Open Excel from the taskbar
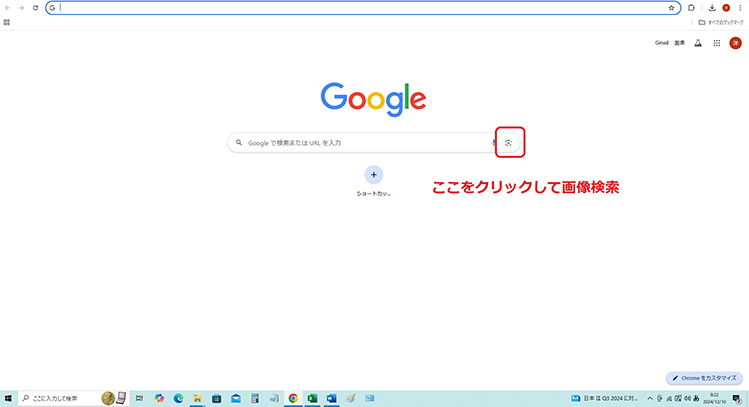The image size is (749, 407). pyautogui.click(x=312, y=398)
